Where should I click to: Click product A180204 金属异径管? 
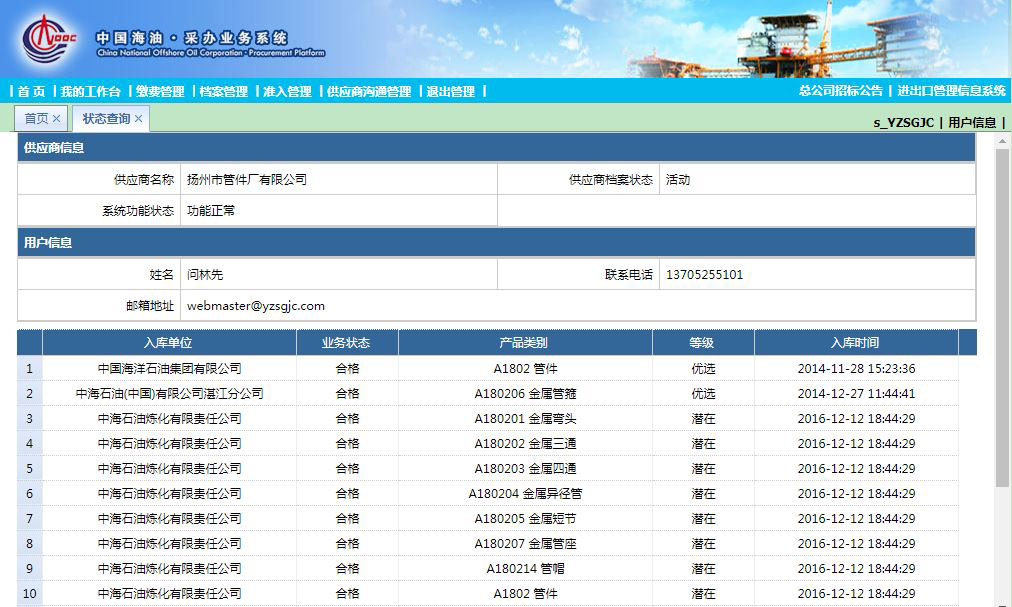point(525,493)
